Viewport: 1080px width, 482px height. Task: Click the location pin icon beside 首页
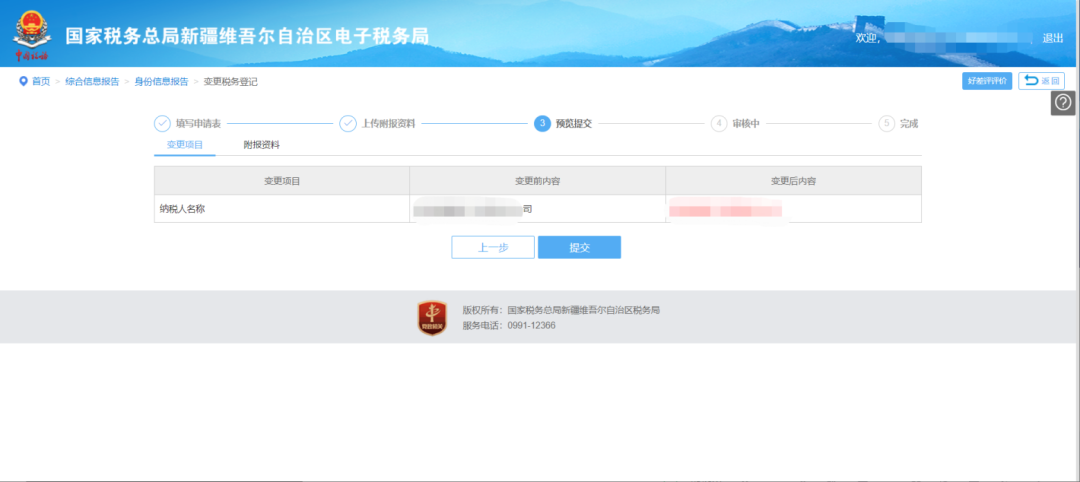click(23, 81)
